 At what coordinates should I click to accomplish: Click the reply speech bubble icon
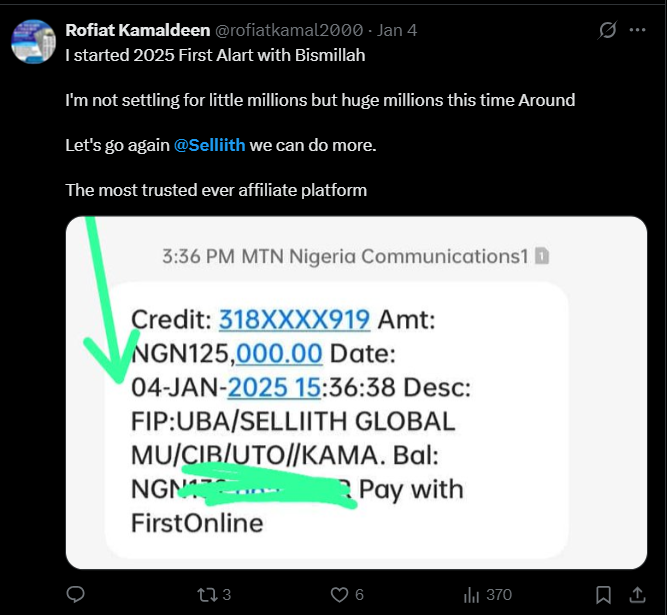click(75, 594)
